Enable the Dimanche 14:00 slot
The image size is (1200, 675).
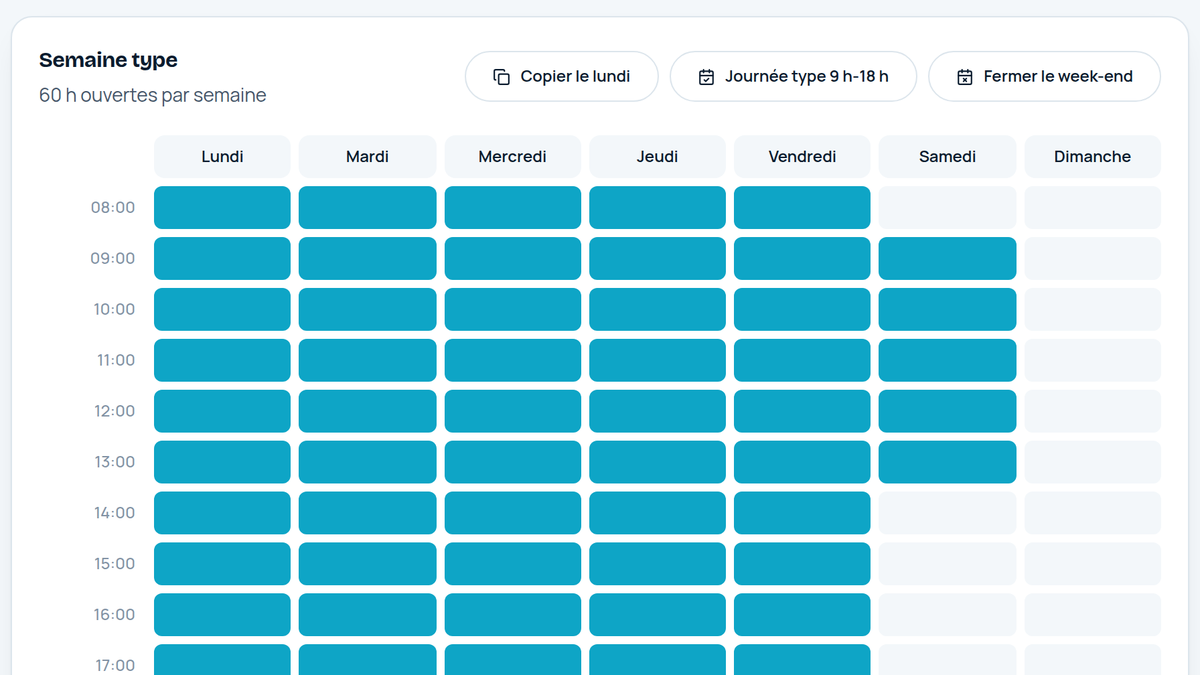point(1092,513)
